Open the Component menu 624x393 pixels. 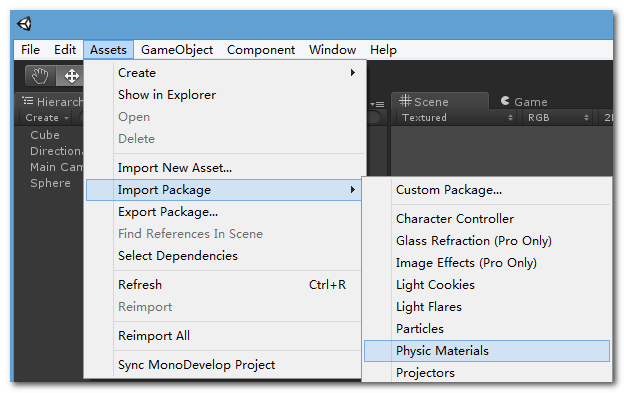pyautogui.click(x=261, y=50)
